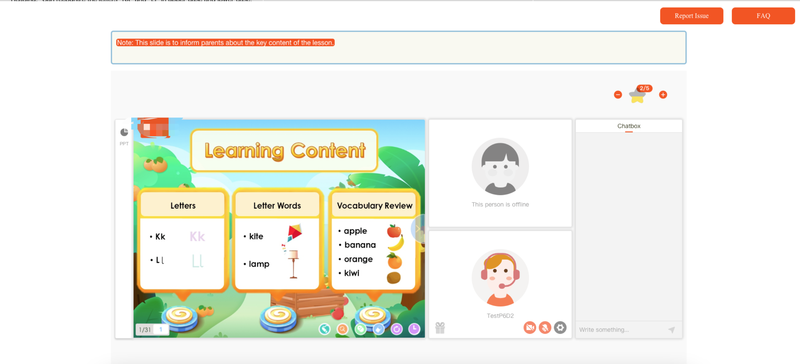Focus the 'Write something...' chat input
This screenshot has width=800, height=364.
coord(621,330)
